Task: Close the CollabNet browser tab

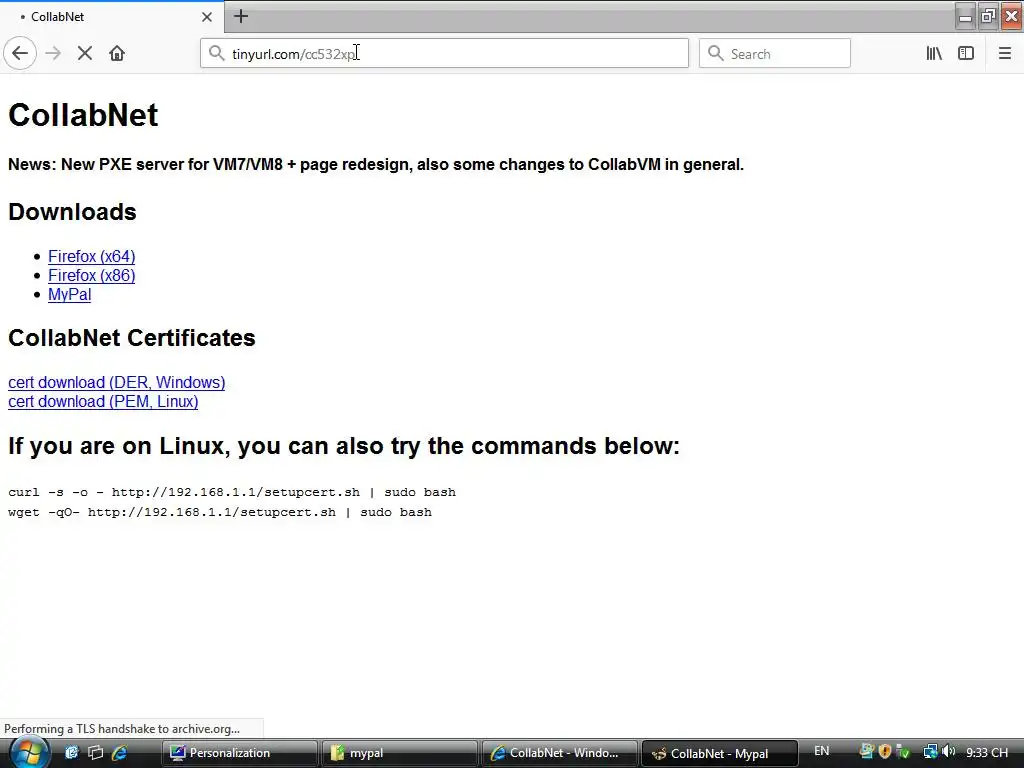Action: pos(206,17)
